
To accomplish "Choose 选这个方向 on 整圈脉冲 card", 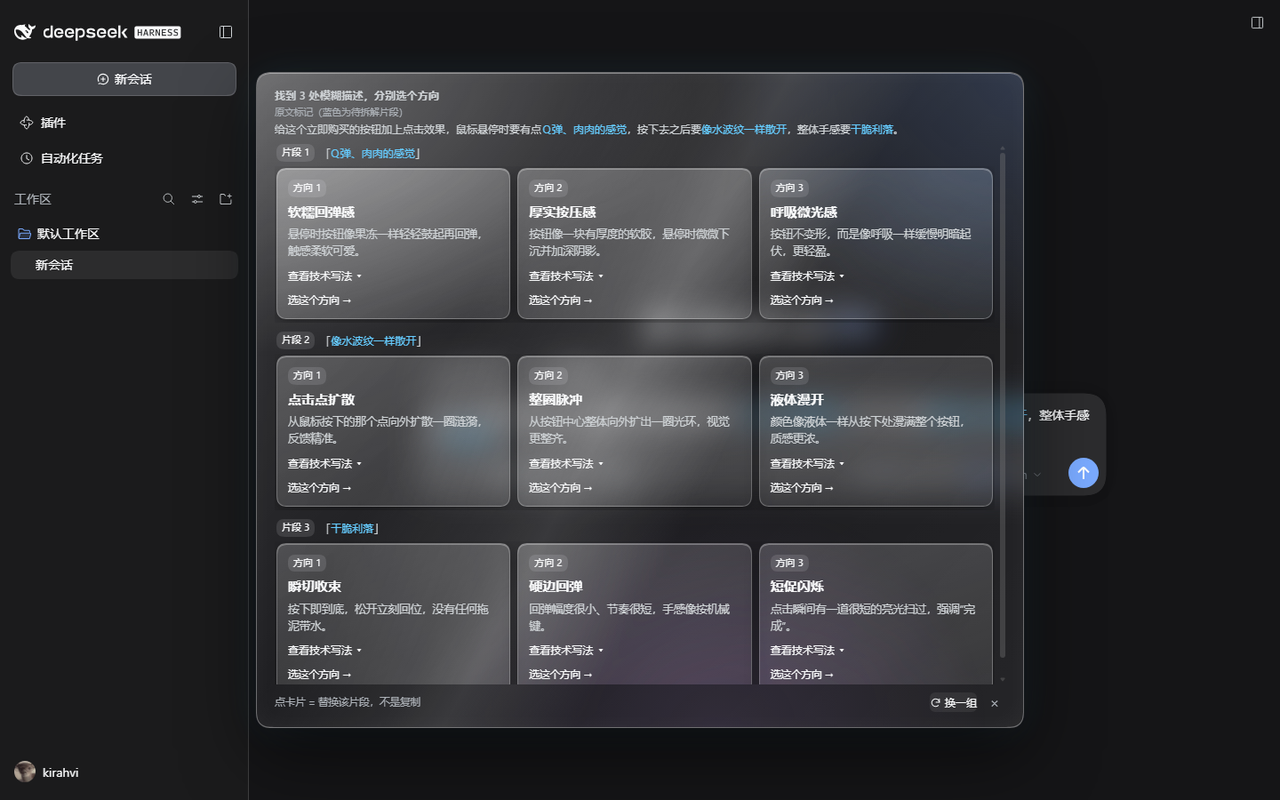I will click(x=561, y=488).
